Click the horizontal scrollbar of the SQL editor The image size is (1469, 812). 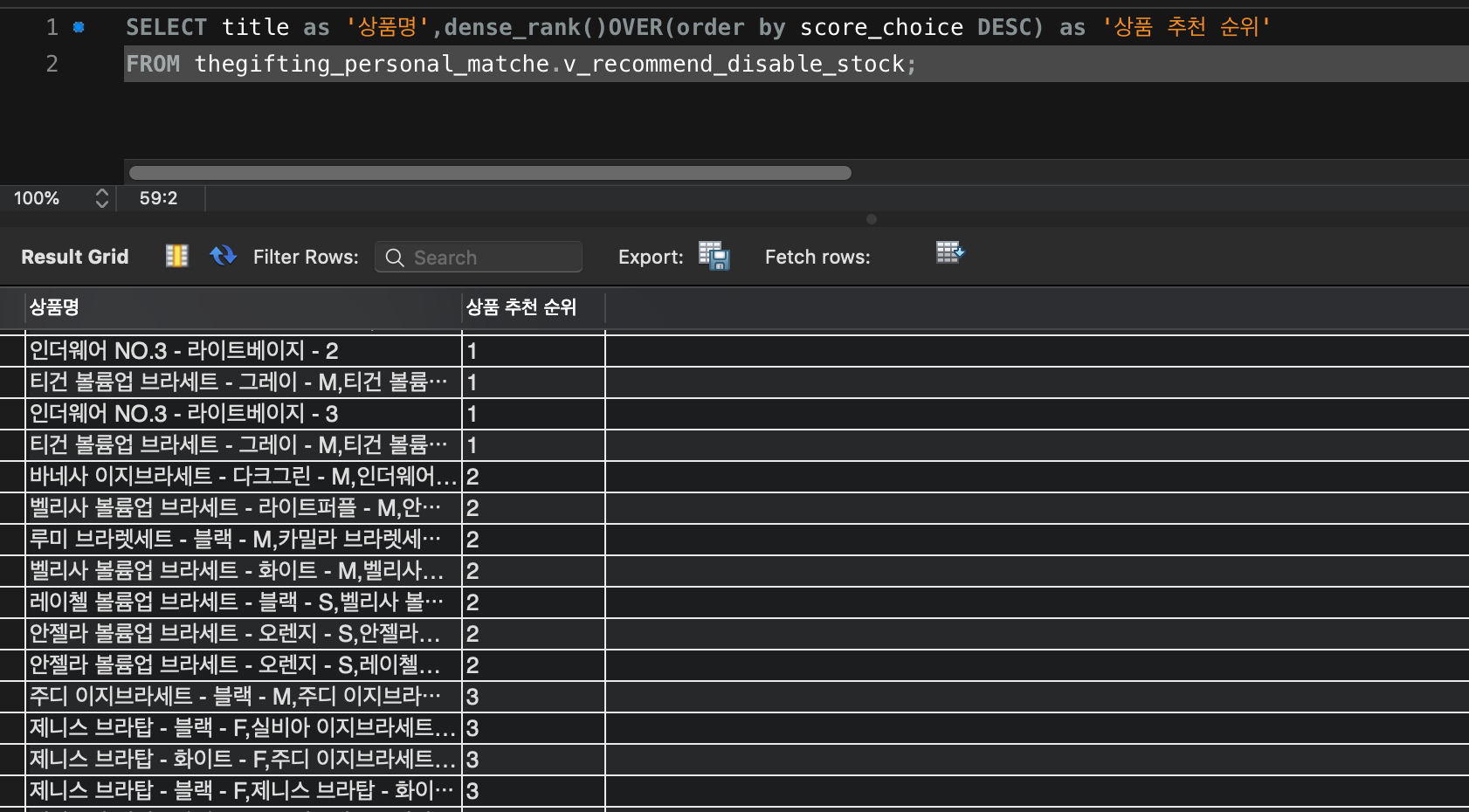pos(490,173)
